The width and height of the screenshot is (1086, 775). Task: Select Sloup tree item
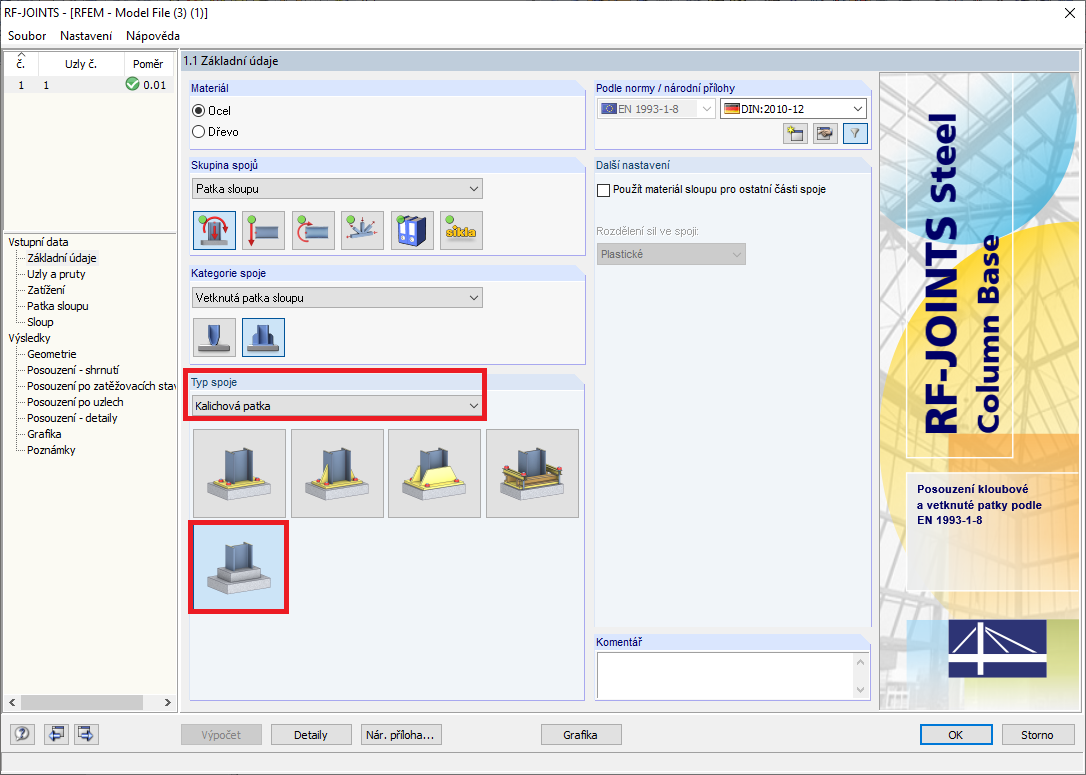click(40, 322)
